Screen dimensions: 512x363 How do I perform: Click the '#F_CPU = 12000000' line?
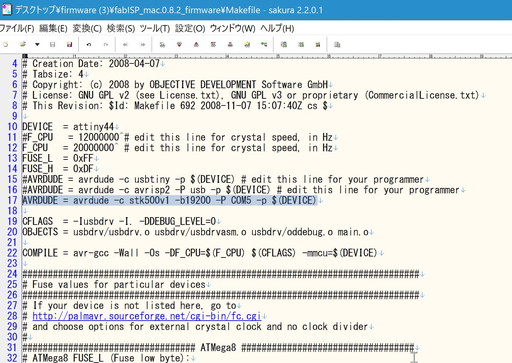click(178, 137)
